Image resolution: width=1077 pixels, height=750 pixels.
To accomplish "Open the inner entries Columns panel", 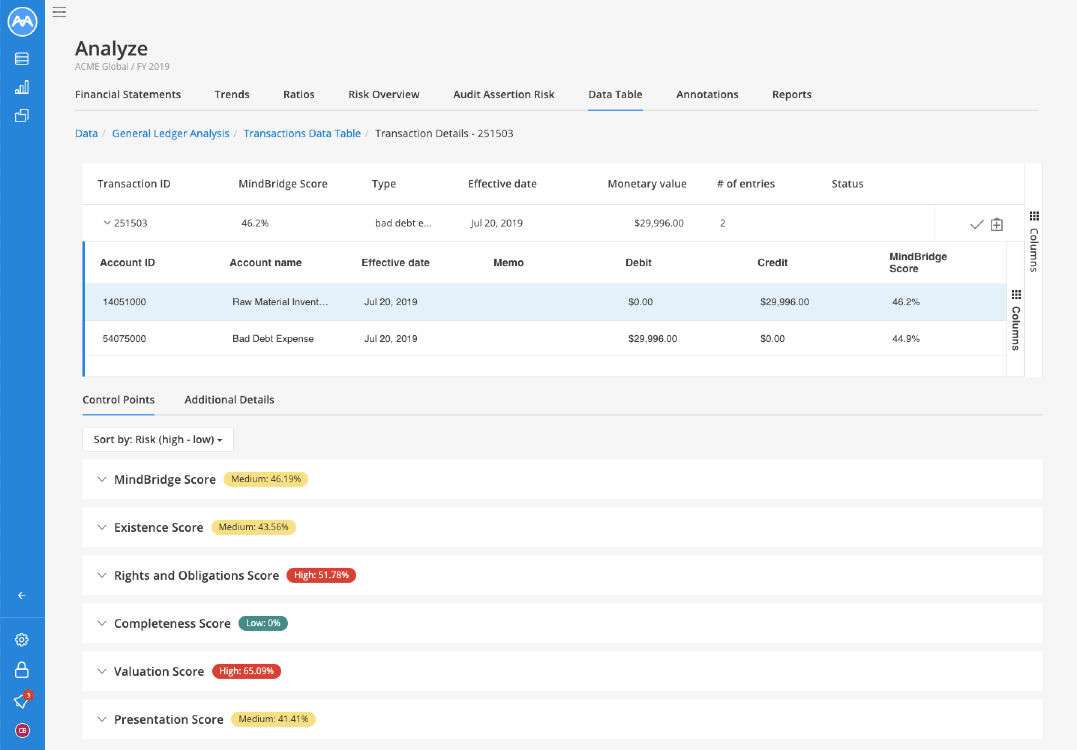I will [x=1016, y=321].
